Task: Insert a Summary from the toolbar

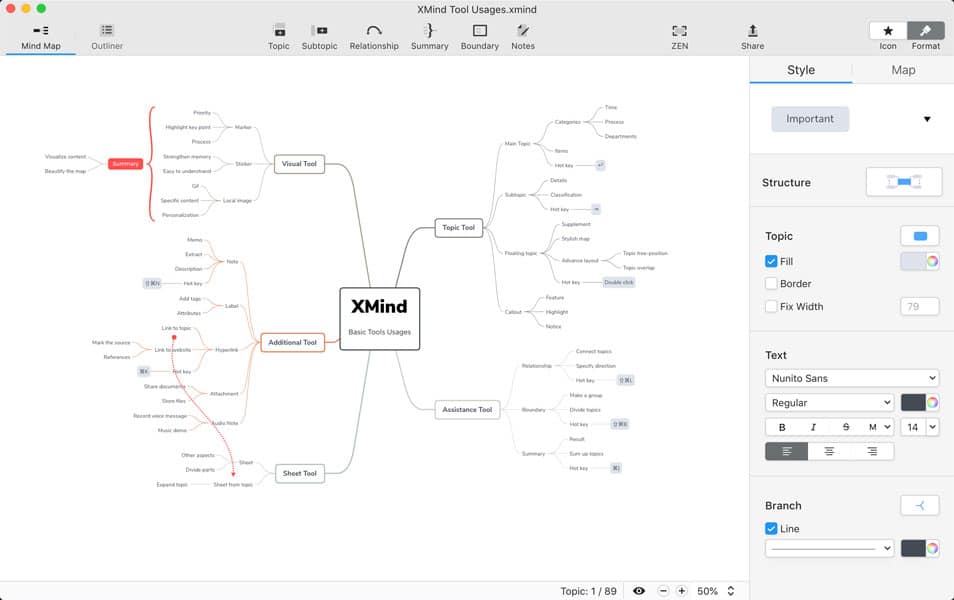Action: (x=429, y=34)
